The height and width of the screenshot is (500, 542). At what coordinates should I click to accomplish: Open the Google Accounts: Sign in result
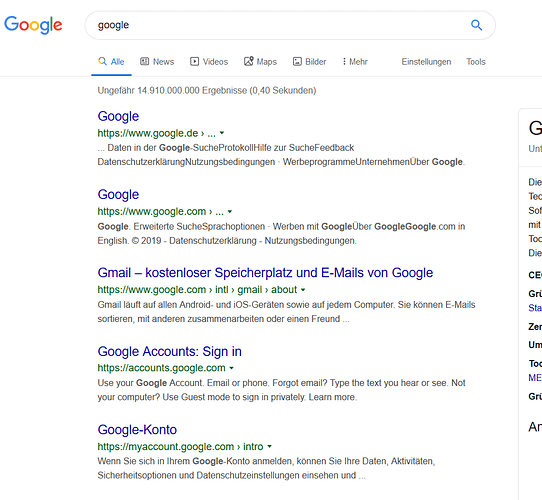pos(169,351)
